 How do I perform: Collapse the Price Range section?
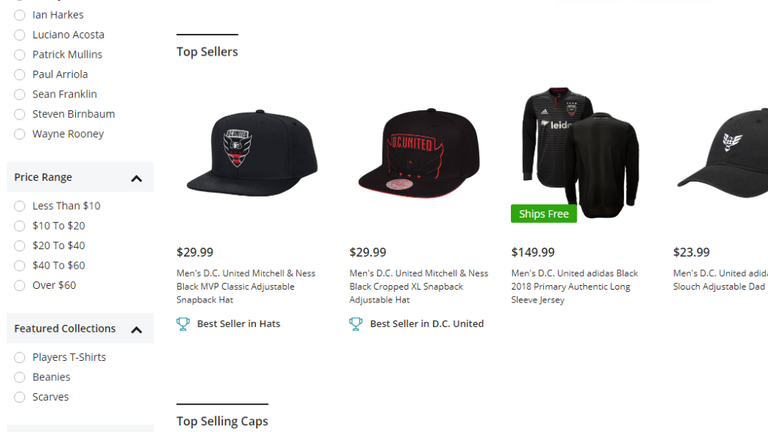point(136,178)
